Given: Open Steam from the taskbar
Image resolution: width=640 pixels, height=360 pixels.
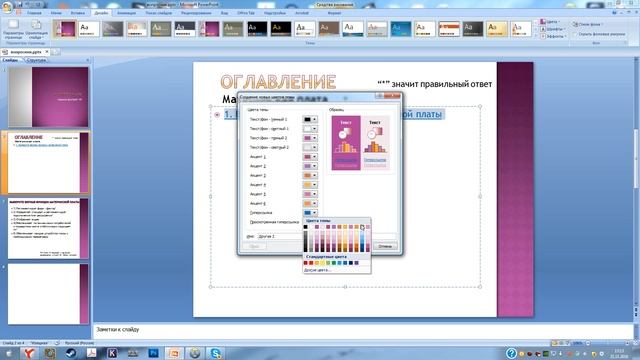Looking at the screenshot, I should 71,353.
